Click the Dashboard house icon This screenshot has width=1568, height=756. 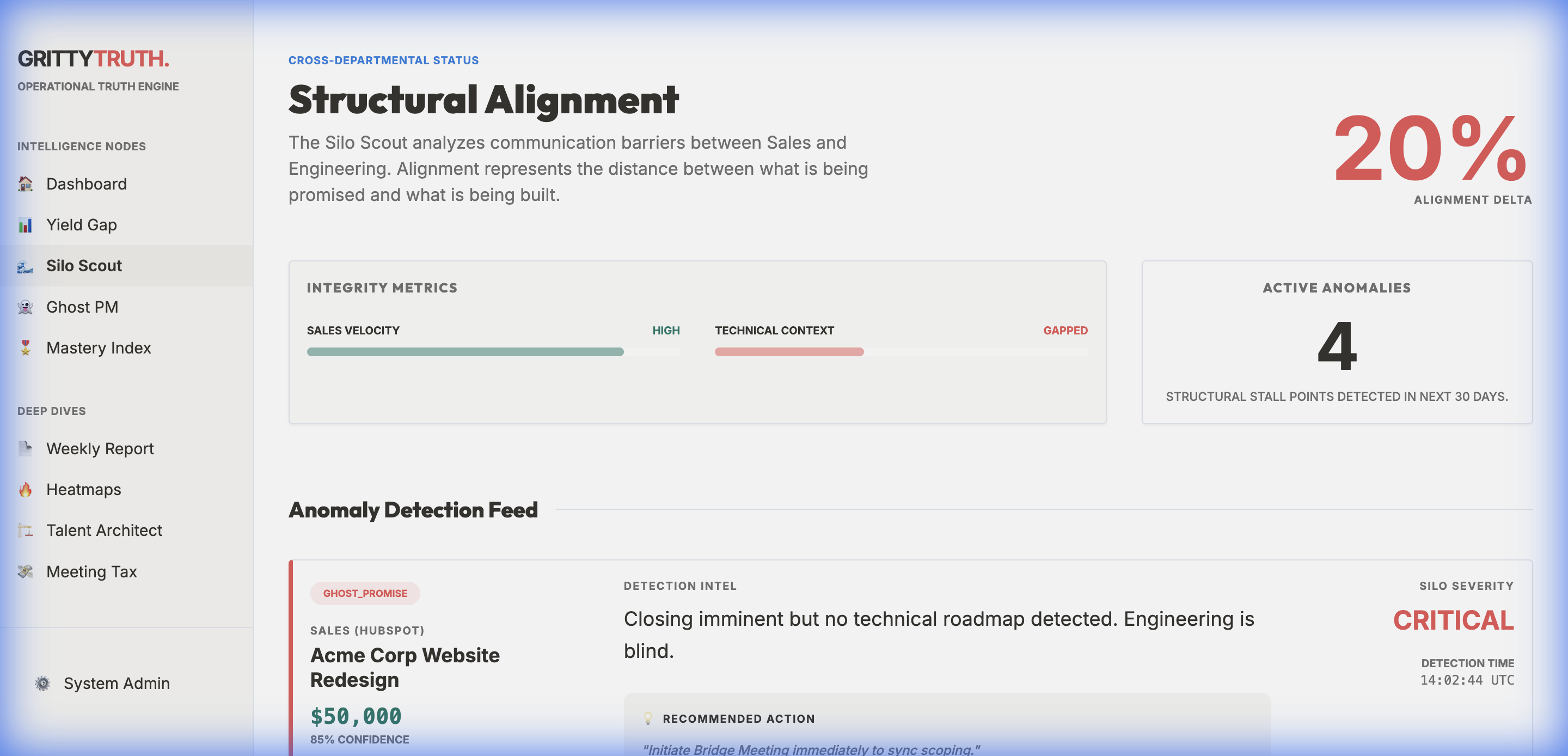click(x=25, y=184)
